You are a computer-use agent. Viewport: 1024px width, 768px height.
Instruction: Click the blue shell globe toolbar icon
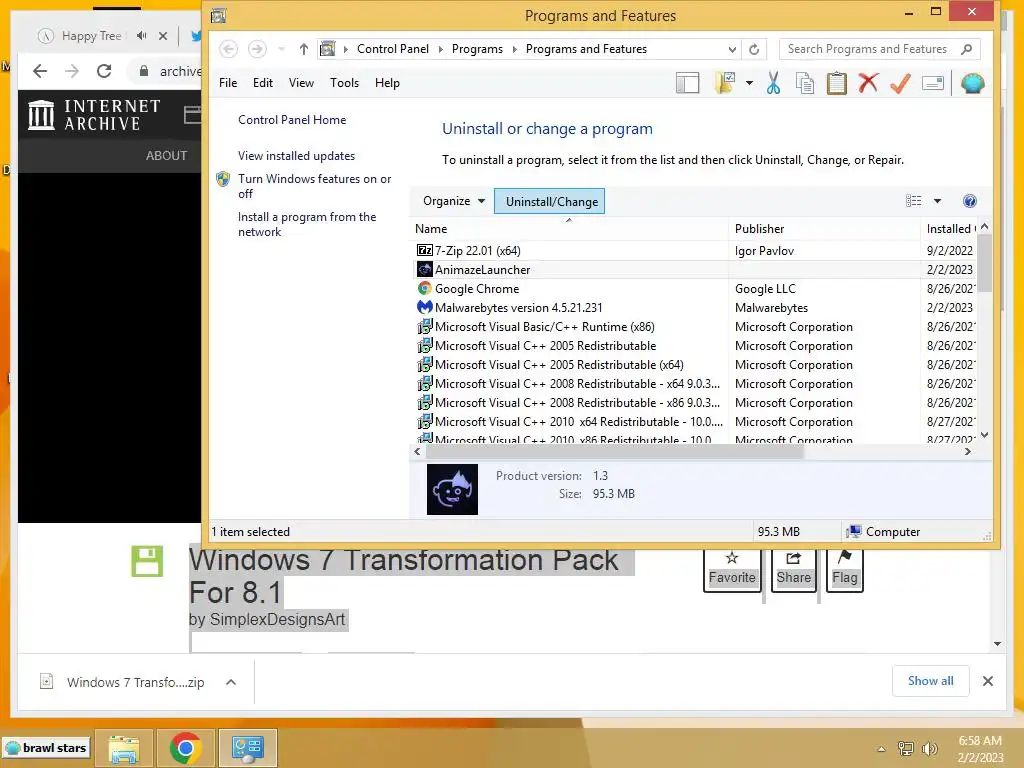pos(972,83)
